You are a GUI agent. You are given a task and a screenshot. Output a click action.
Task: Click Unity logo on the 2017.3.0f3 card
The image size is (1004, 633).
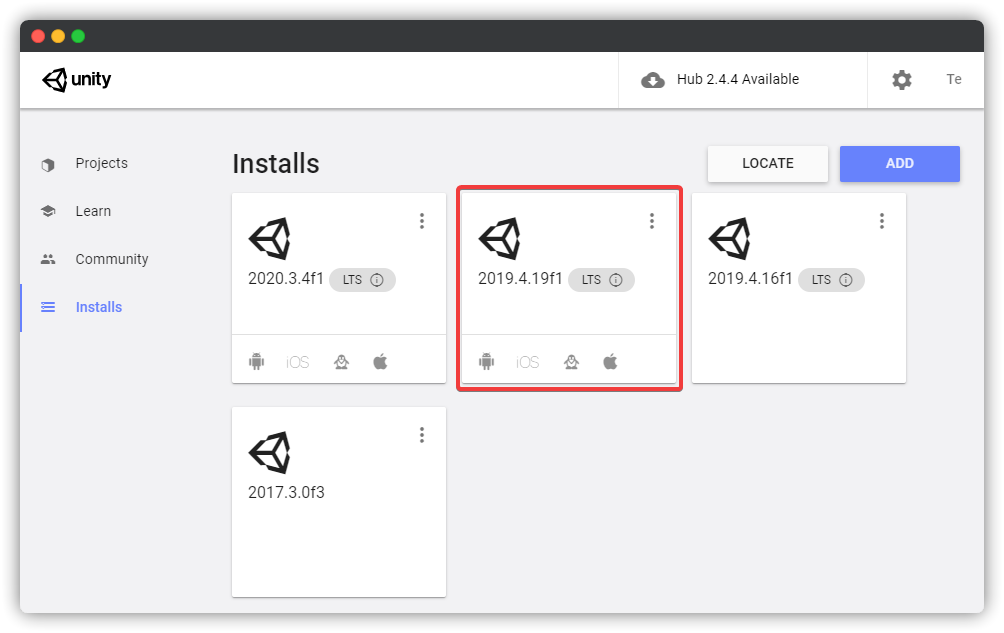[270, 453]
